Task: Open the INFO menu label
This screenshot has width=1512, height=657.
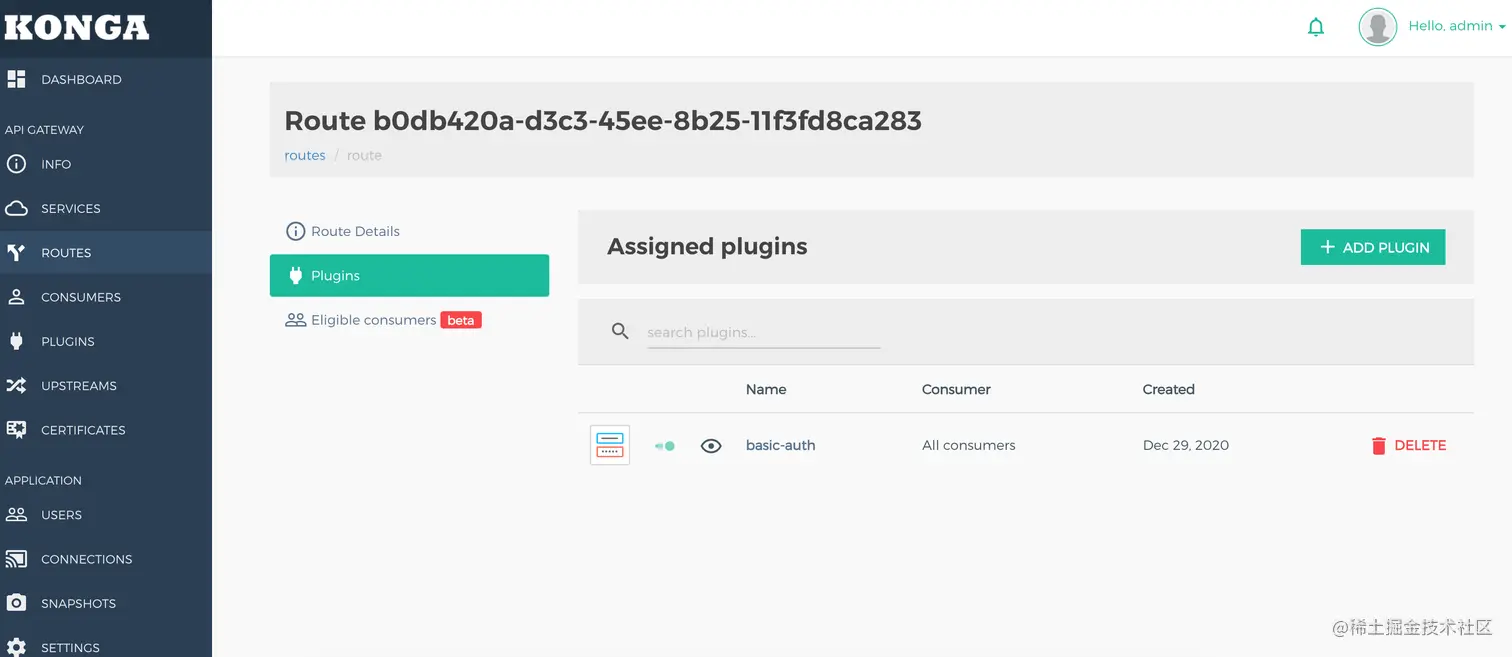Action: [x=56, y=164]
